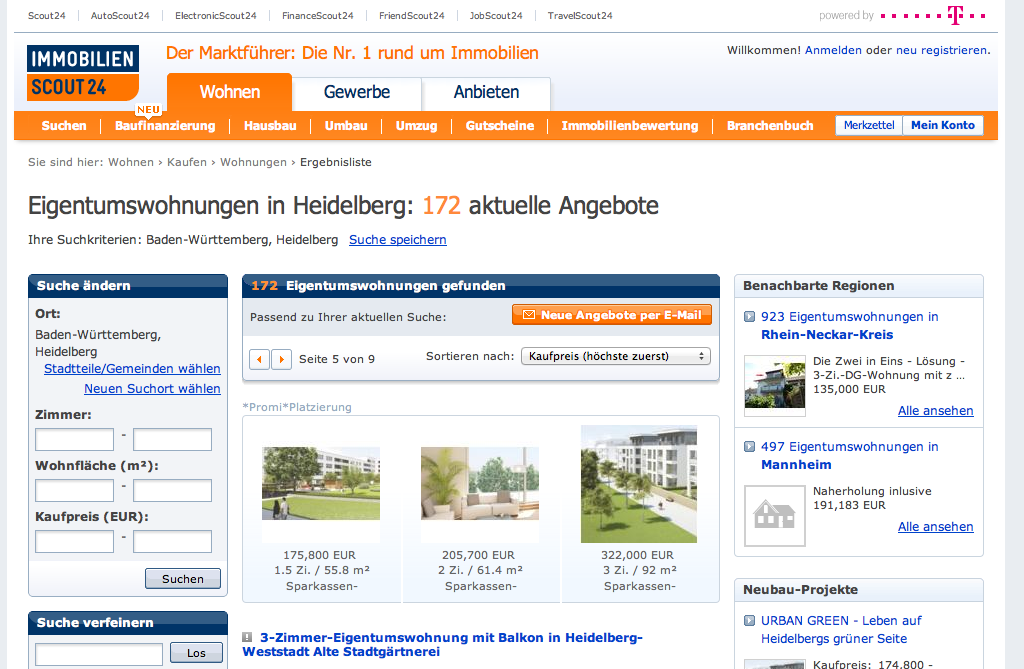This screenshot has height=669, width=1024.
Task: Click JobScout24 link in top bar
Action: (x=496, y=16)
